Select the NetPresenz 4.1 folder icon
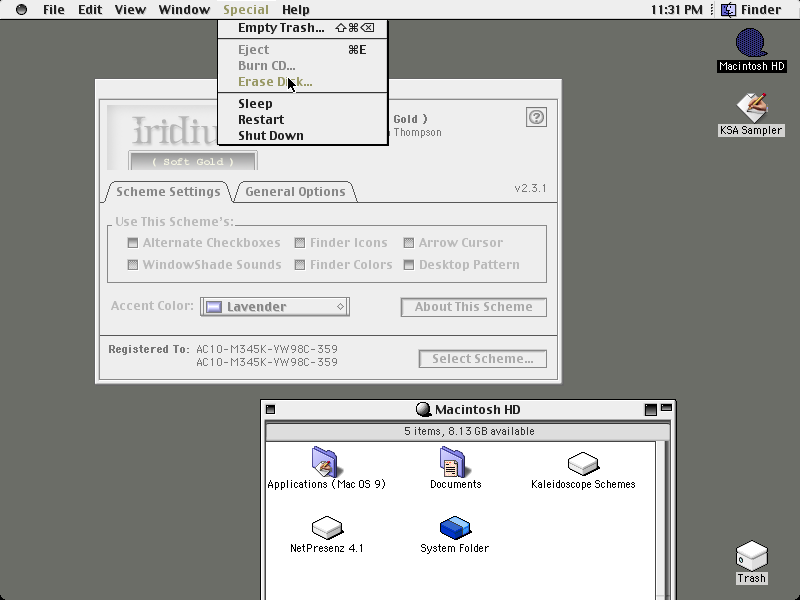The height and width of the screenshot is (600, 800). 327,528
